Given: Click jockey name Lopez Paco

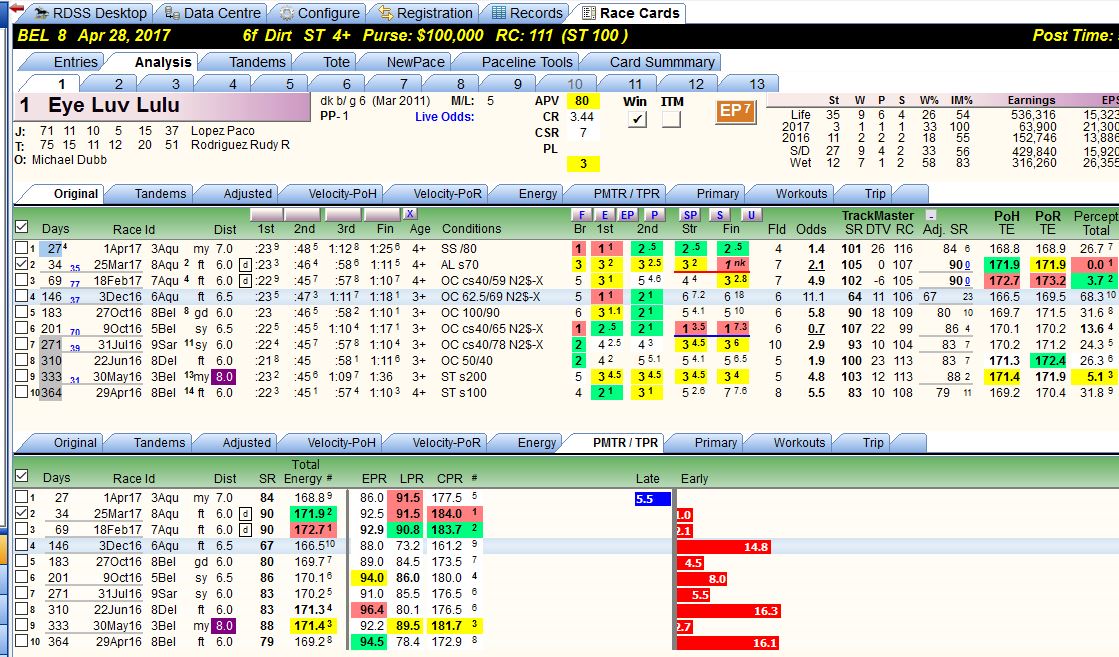Looking at the screenshot, I should click(x=223, y=131).
